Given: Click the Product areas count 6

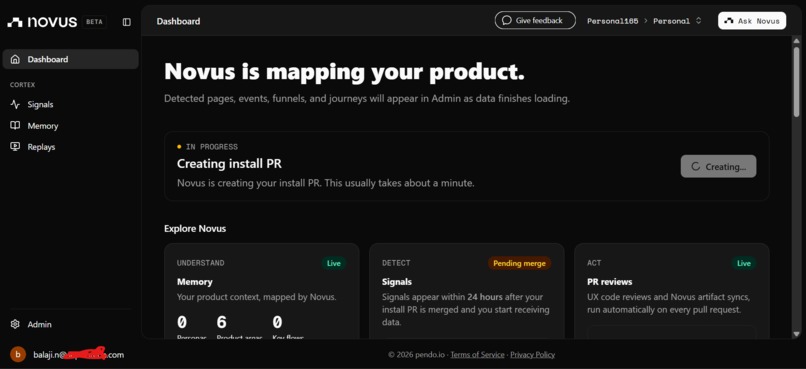Looking at the screenshot, I should click(x=222, y=322).
